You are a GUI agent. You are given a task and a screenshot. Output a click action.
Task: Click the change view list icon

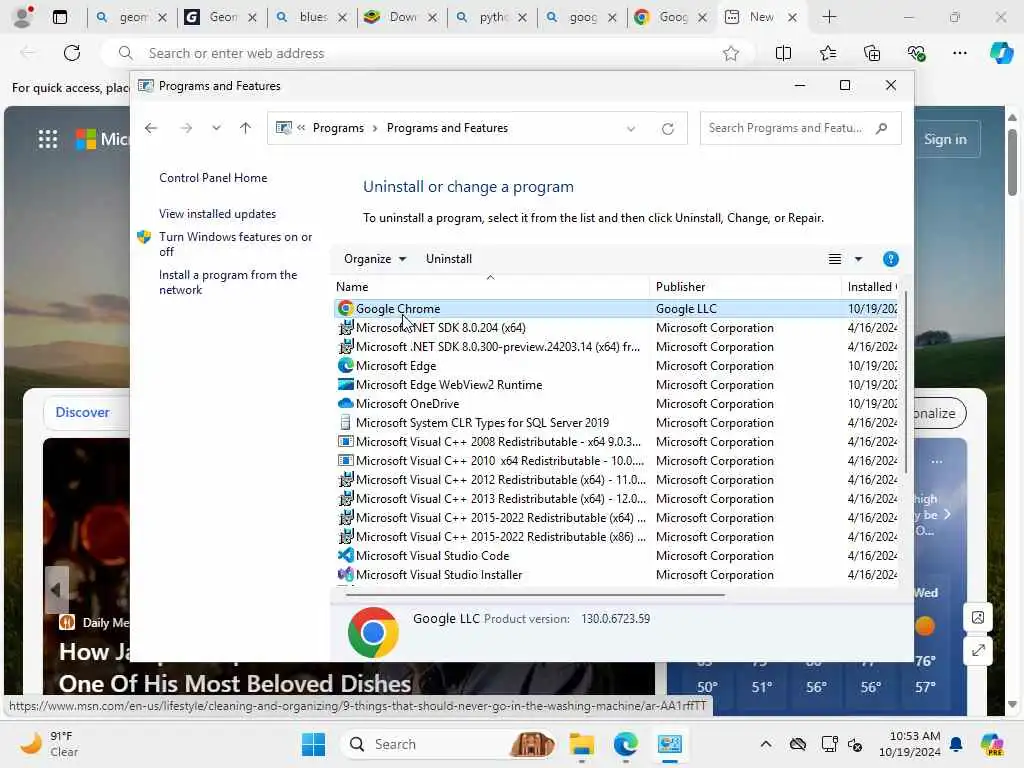pyautogui.click(x=835, y=259)
